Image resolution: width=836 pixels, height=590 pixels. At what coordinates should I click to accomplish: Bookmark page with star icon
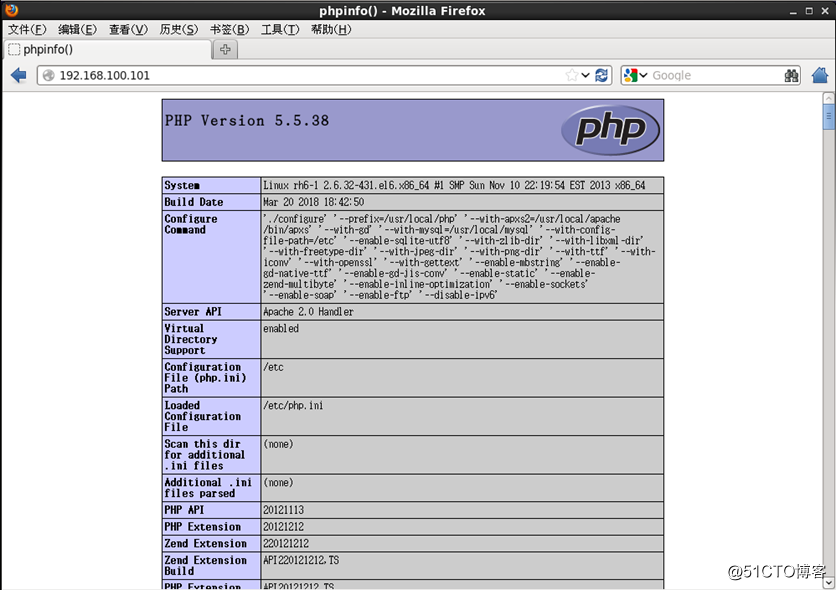[572, 75]
